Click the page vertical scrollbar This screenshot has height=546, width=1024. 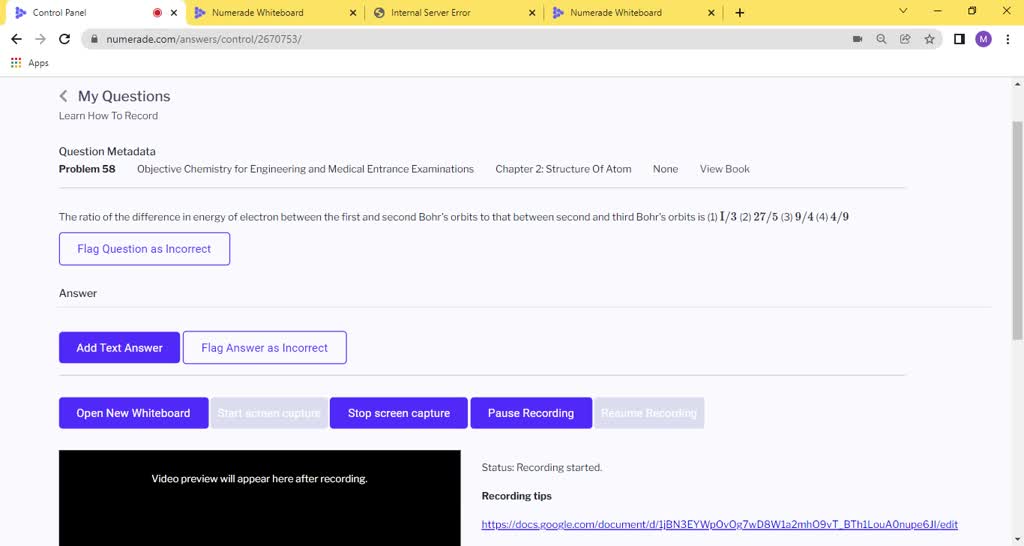[x=1017, y=200]
